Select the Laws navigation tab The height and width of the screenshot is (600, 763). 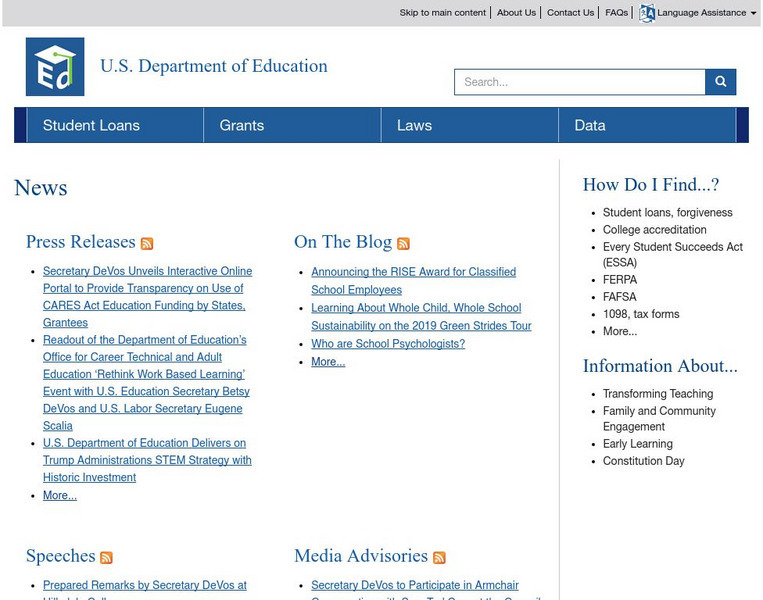click(x=414, y=125)
